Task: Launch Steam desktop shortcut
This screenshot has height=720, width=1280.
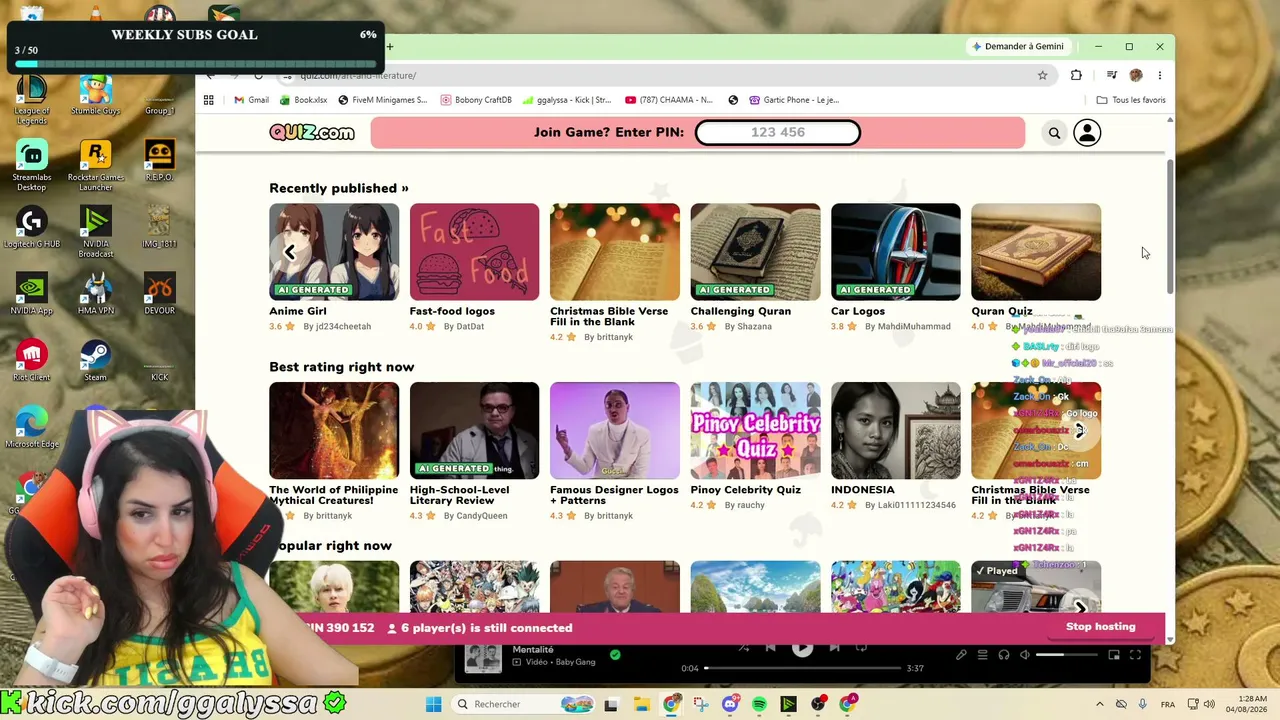Action: (x=95, y=360)
